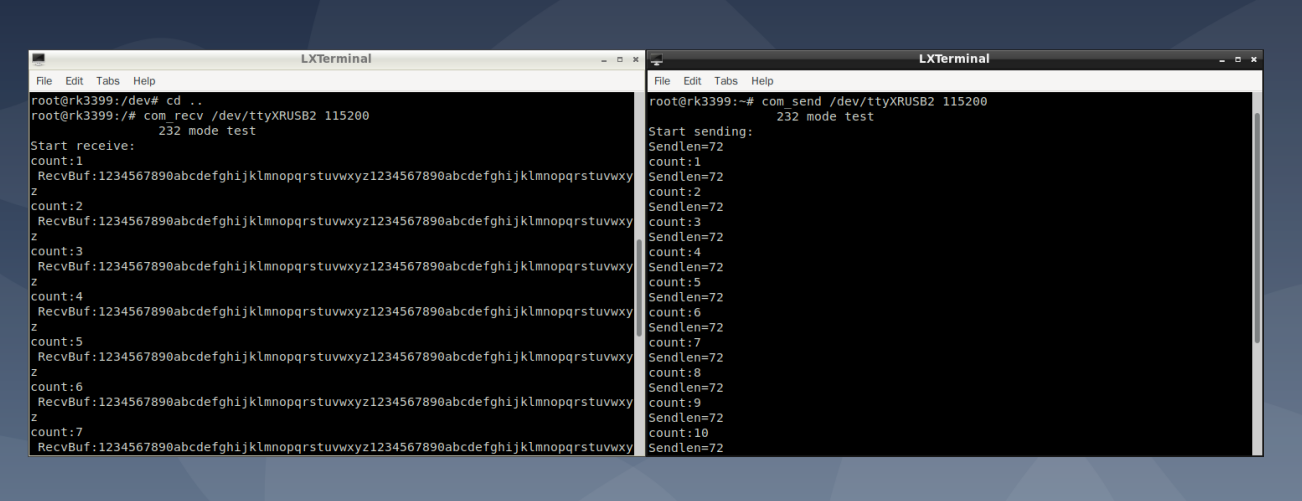
Task: Open File menu in com_send terminal
Action: 662,80
